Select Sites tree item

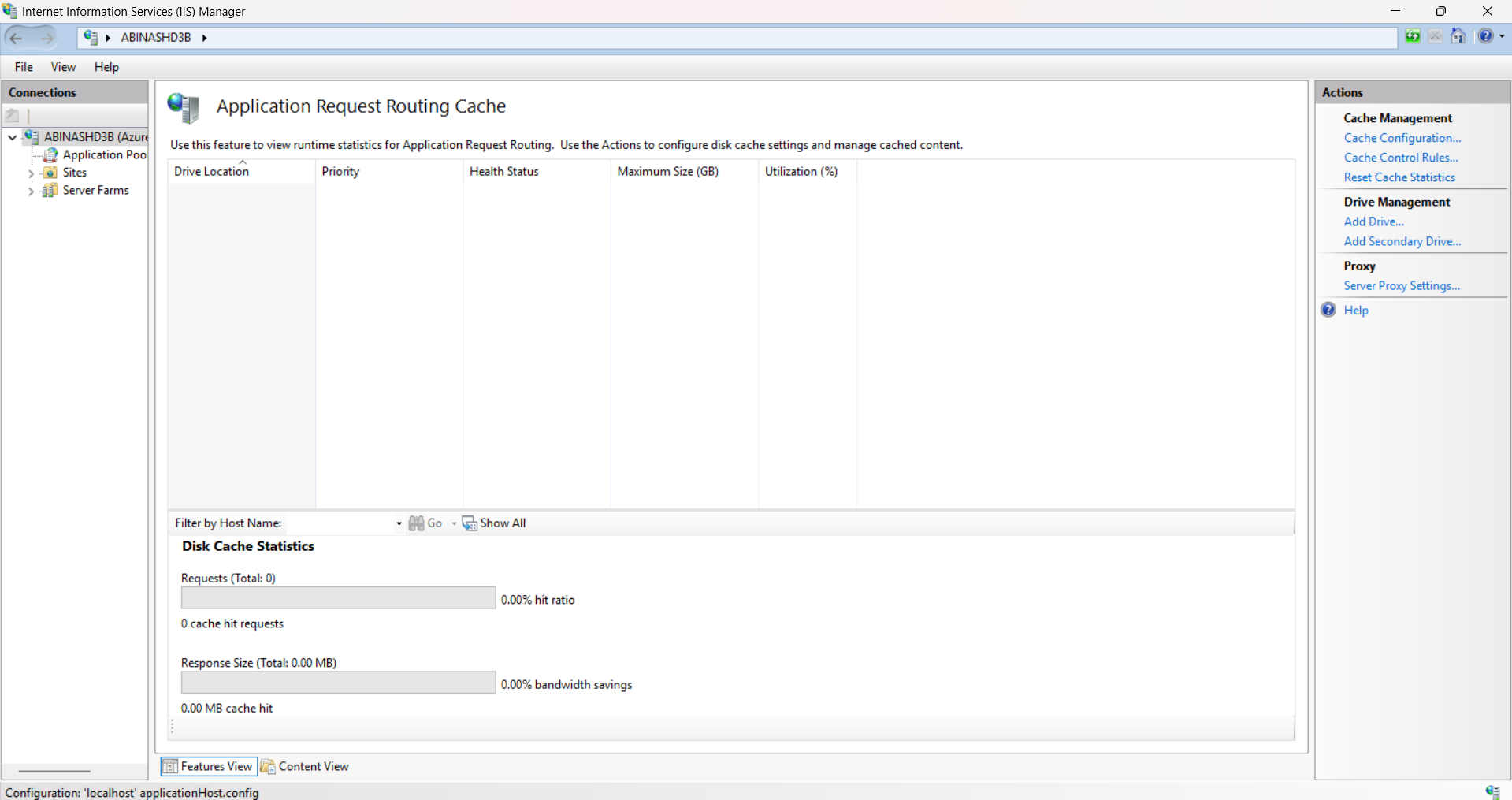coord(75,172)
